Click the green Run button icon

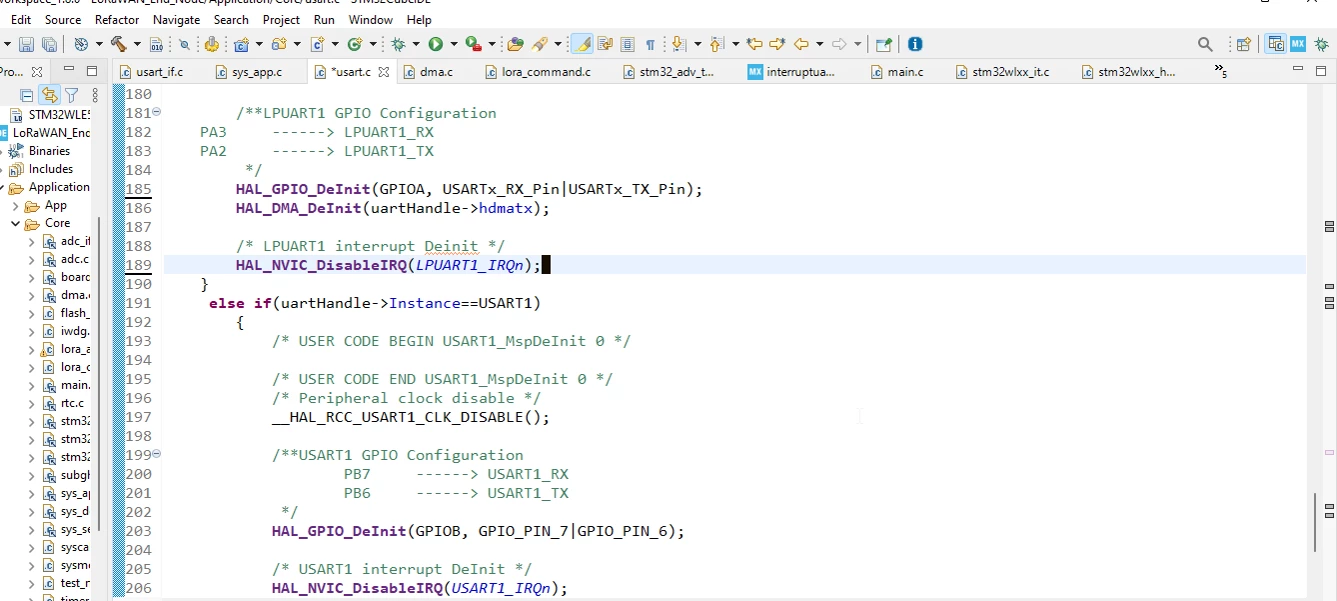coord(435,44)
